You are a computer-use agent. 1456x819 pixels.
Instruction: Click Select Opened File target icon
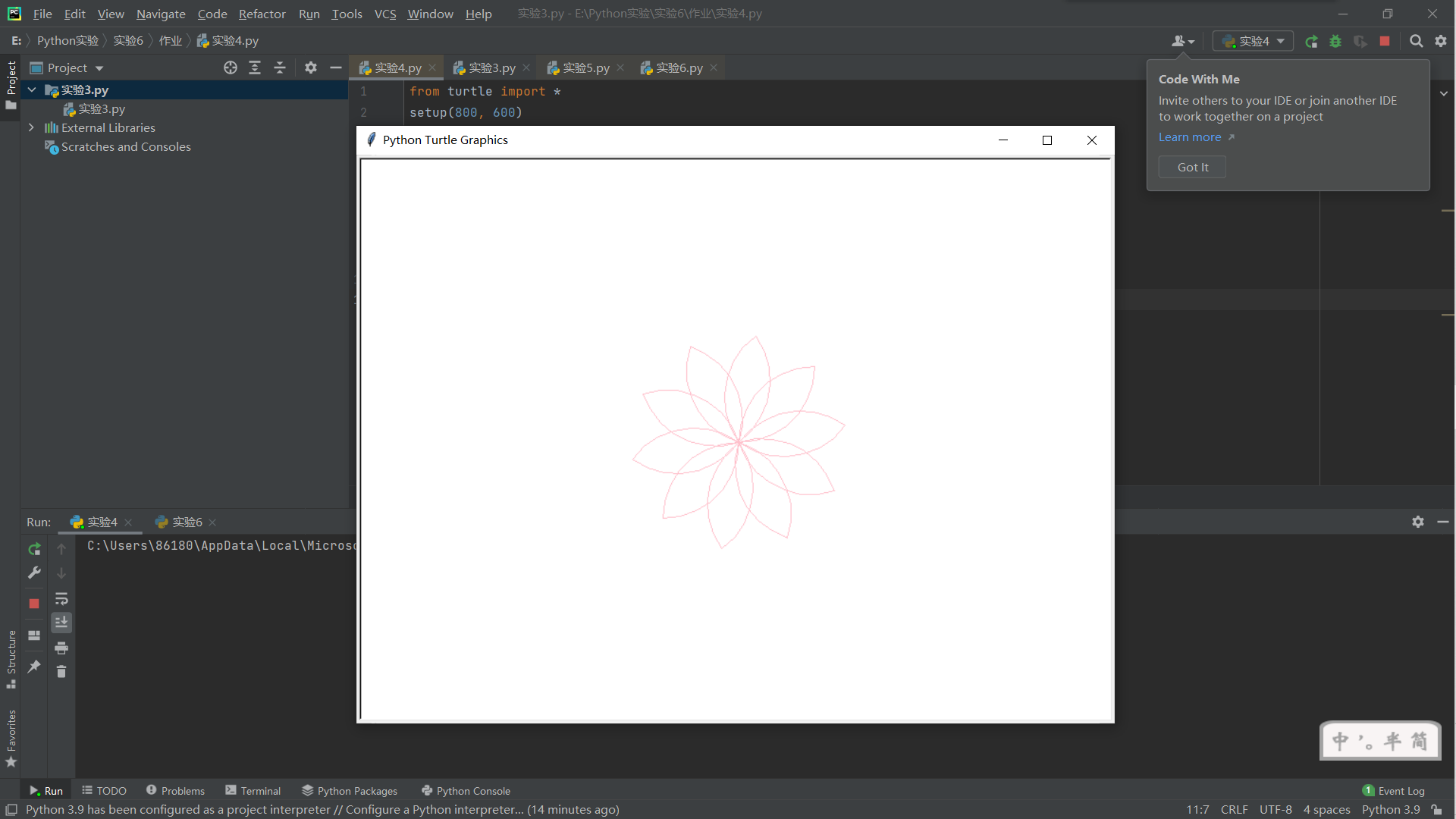231,67
